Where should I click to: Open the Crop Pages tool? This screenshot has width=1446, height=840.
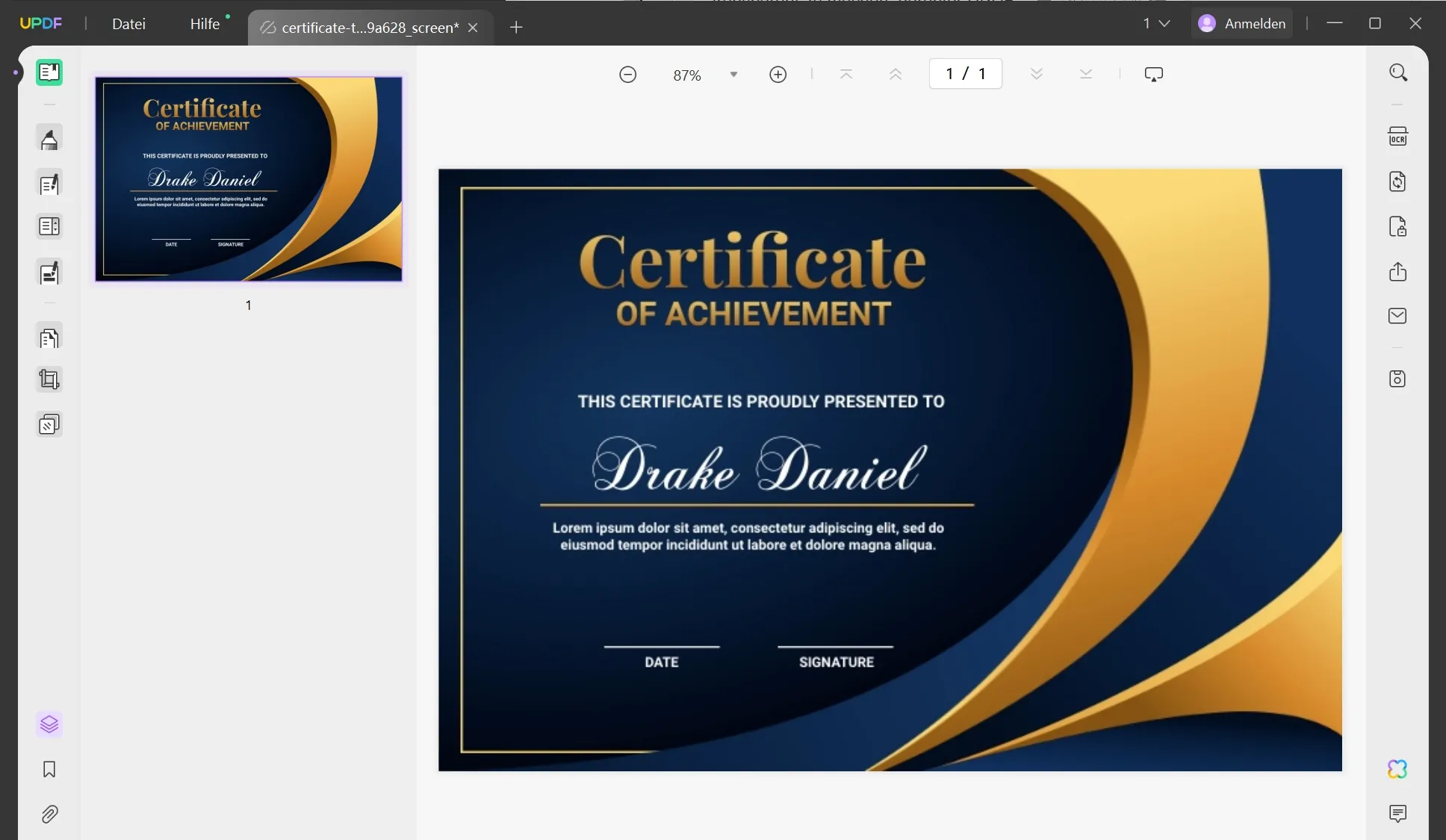(49, 379)
